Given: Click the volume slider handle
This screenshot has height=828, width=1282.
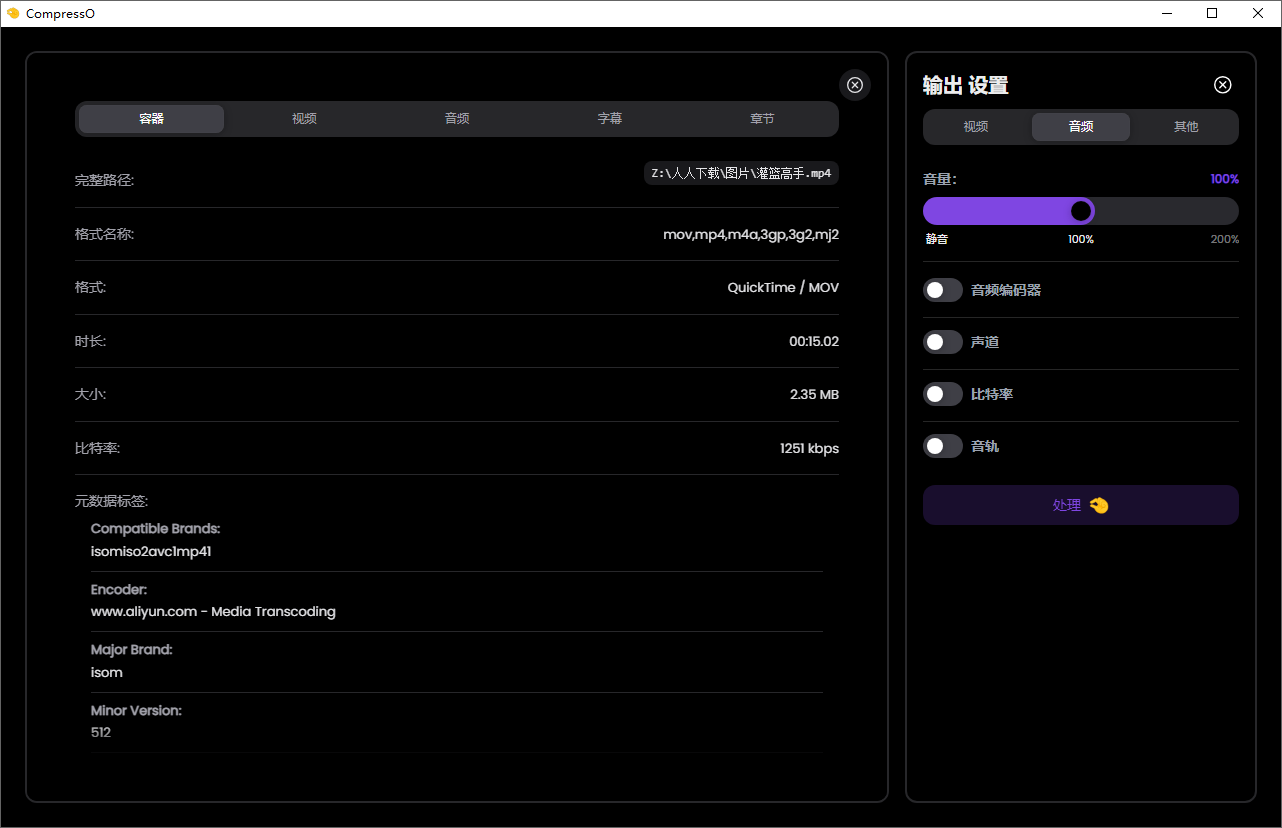Looking at the screenshot, I should [x=1080, y=211].
